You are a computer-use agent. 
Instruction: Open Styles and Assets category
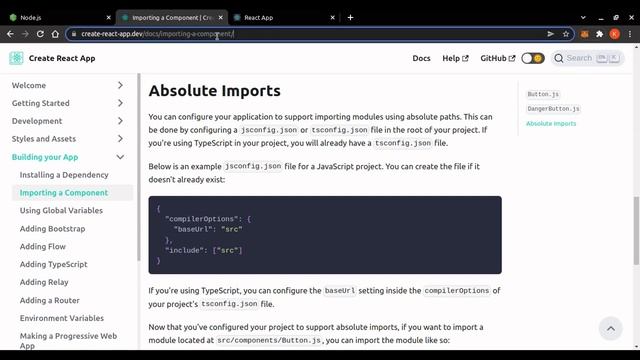[44, 139]
